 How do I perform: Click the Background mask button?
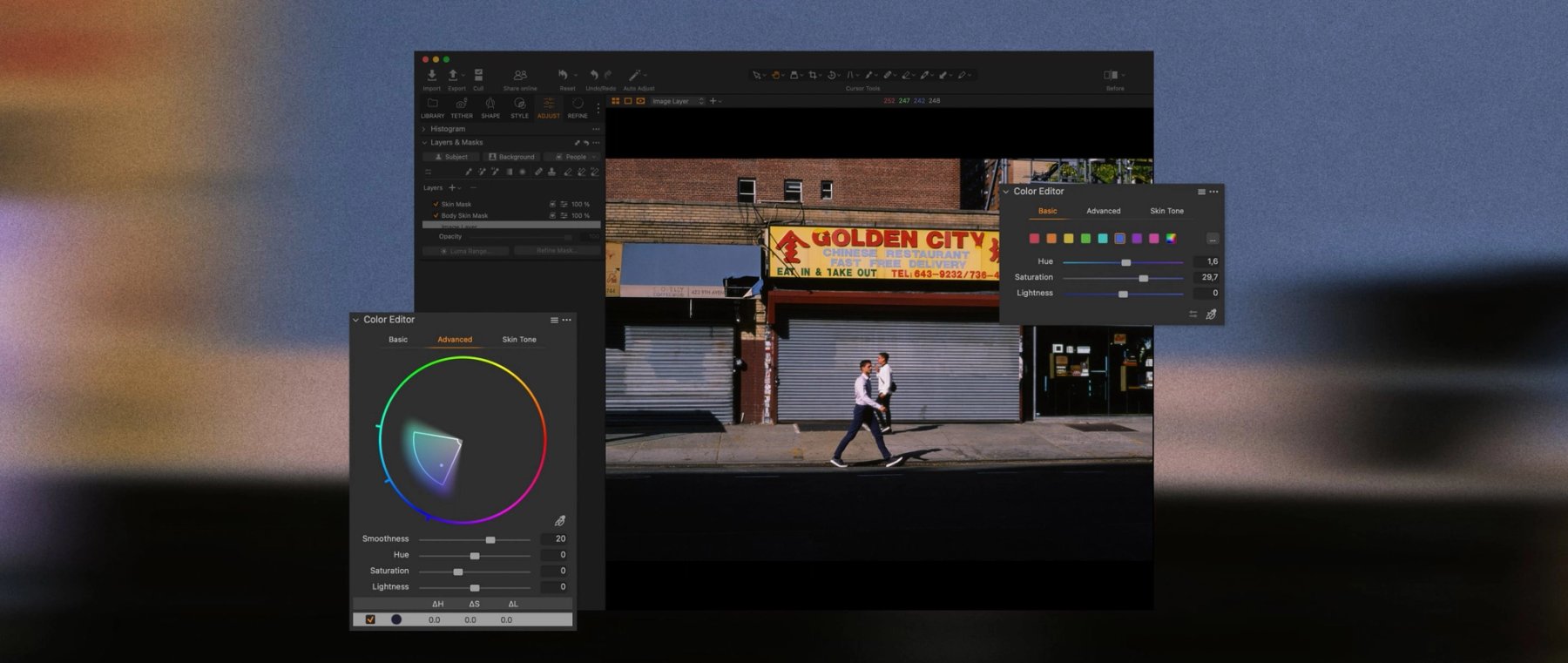click(511, 157)
